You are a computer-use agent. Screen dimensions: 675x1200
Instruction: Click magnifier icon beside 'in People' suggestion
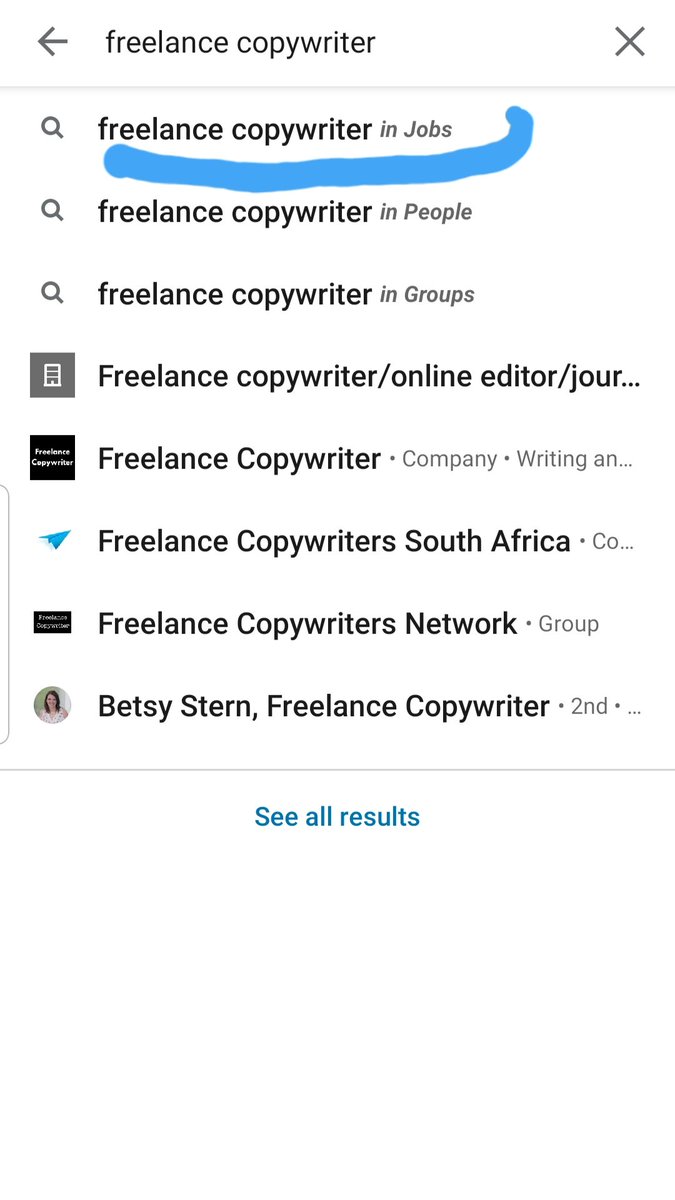click(52, 211)
